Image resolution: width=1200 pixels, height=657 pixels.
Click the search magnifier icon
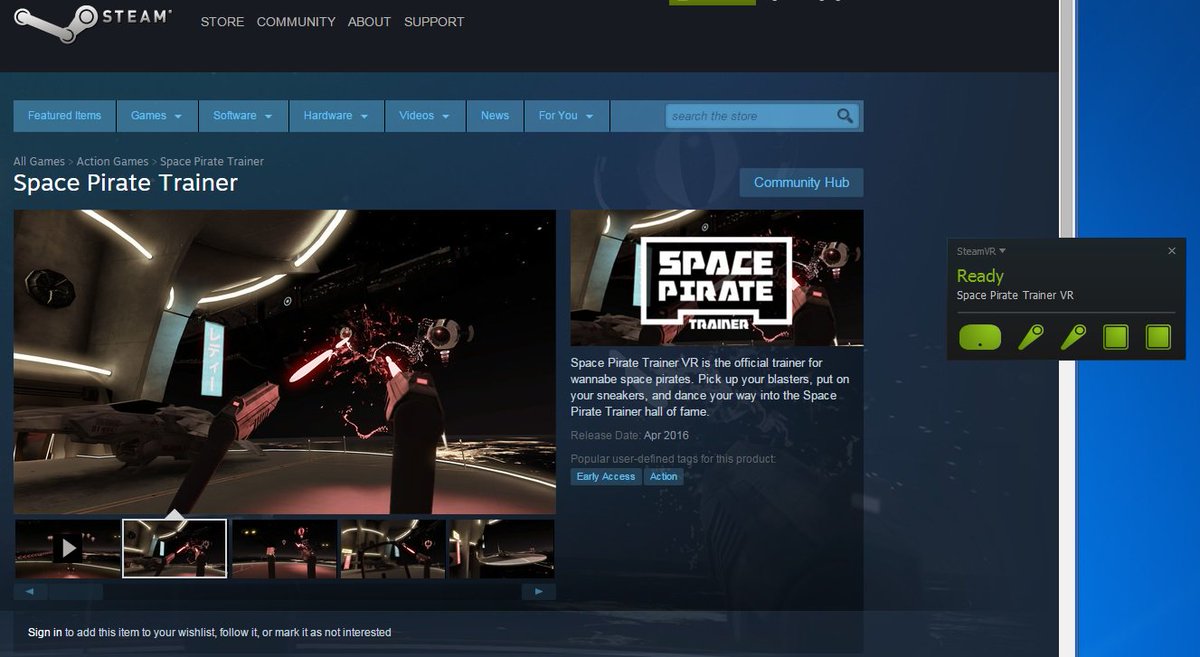846,116
